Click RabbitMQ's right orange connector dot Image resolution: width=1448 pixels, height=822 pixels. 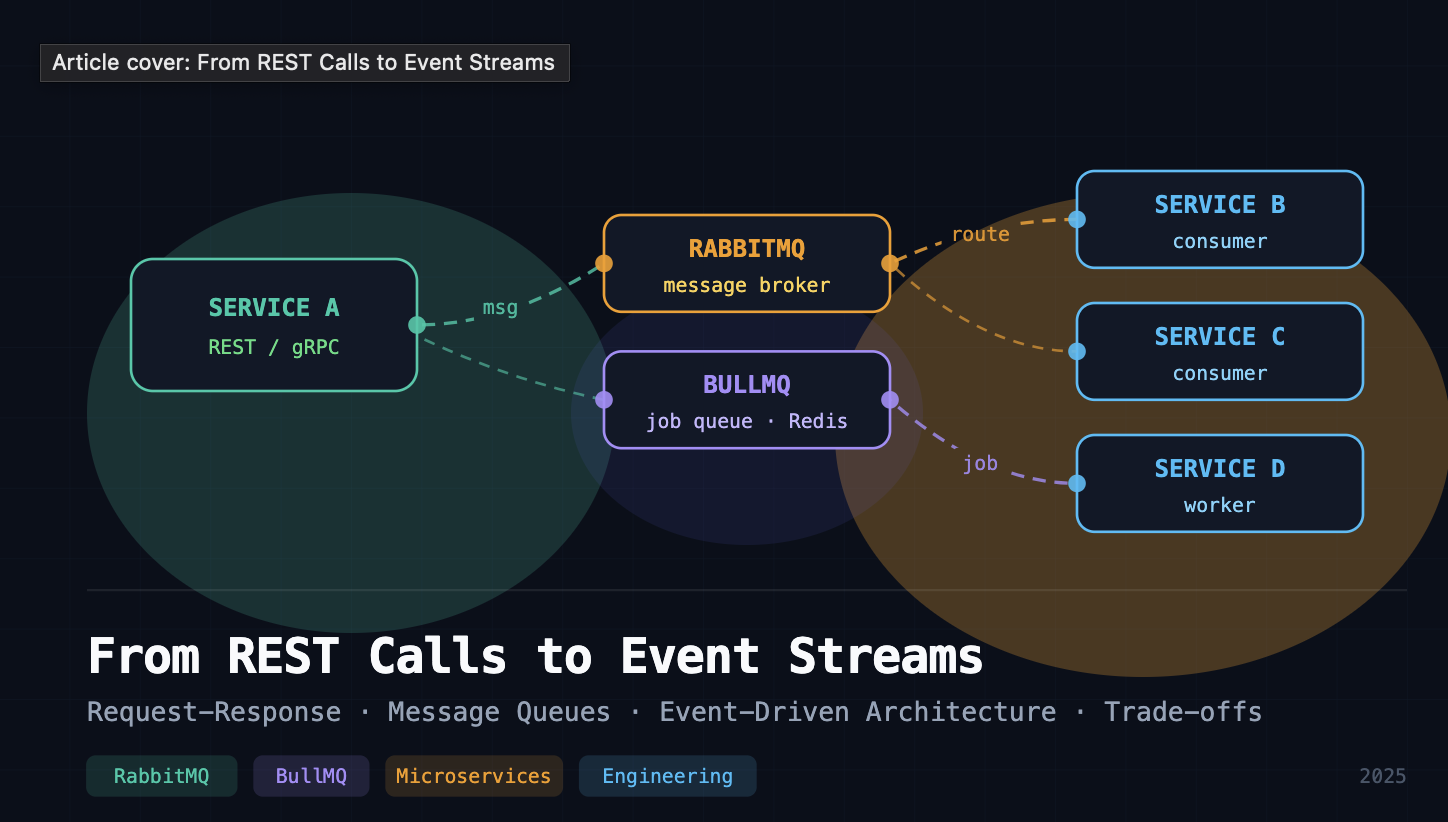890,264
